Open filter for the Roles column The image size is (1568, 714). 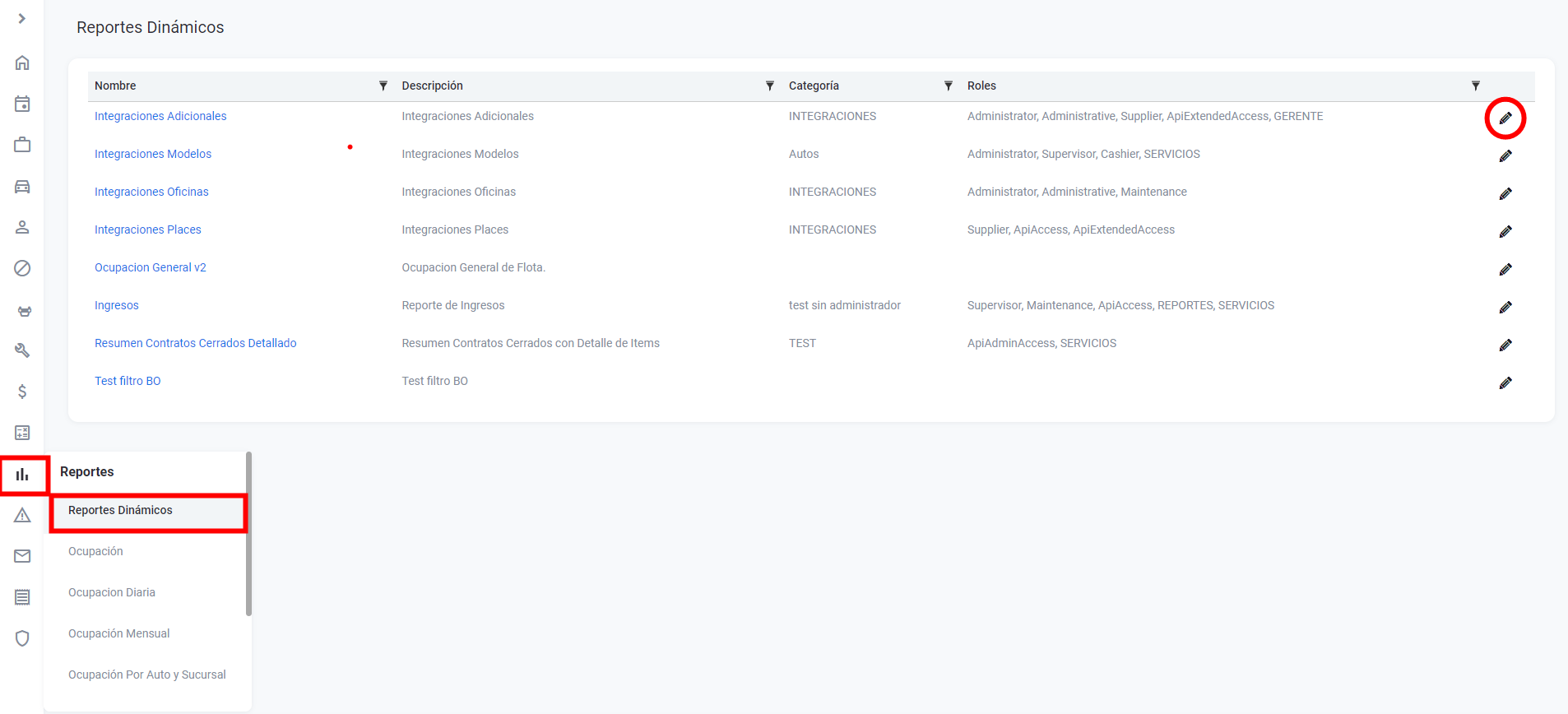1475,86
